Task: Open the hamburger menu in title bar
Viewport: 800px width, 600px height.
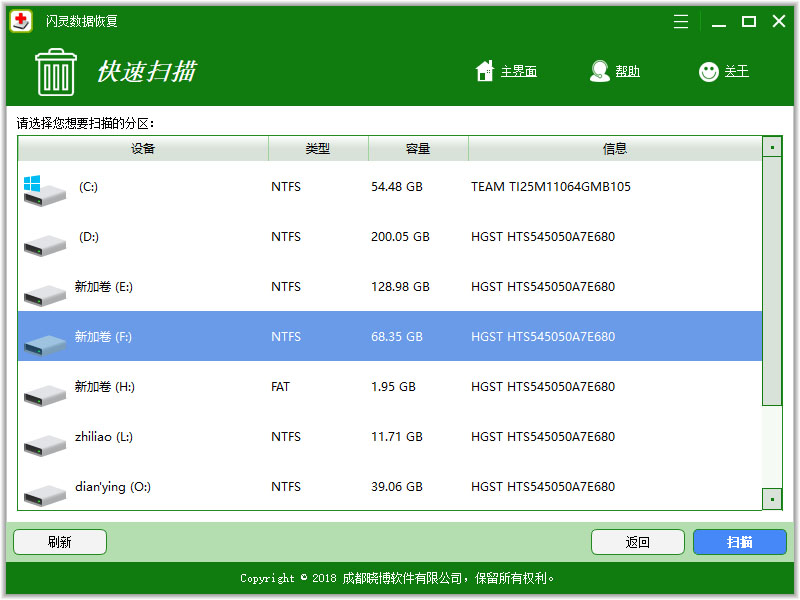Action: 681,21
